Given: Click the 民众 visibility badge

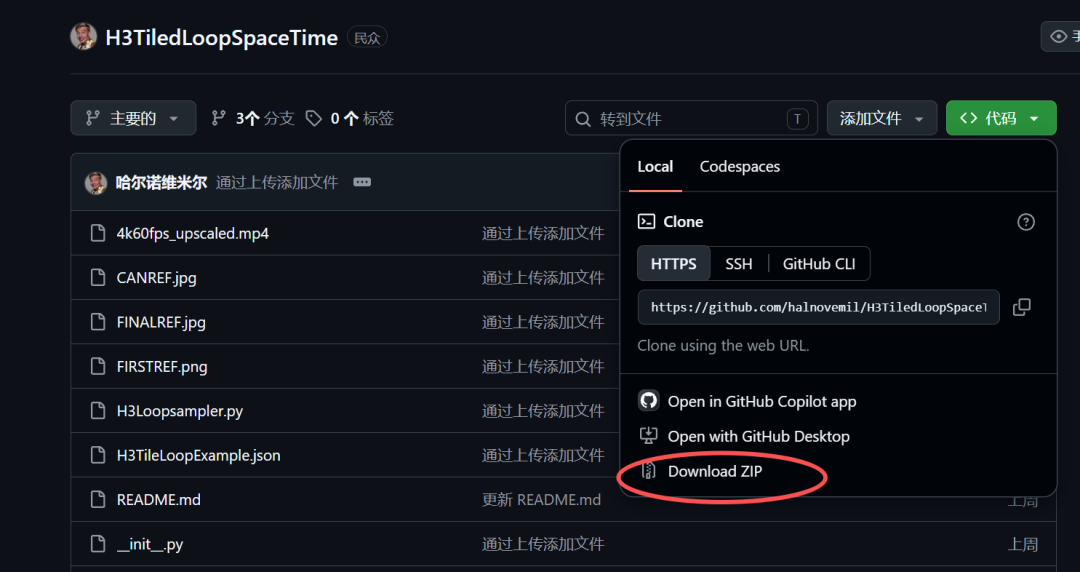Looking at the screenshot, I should (367, 37).
